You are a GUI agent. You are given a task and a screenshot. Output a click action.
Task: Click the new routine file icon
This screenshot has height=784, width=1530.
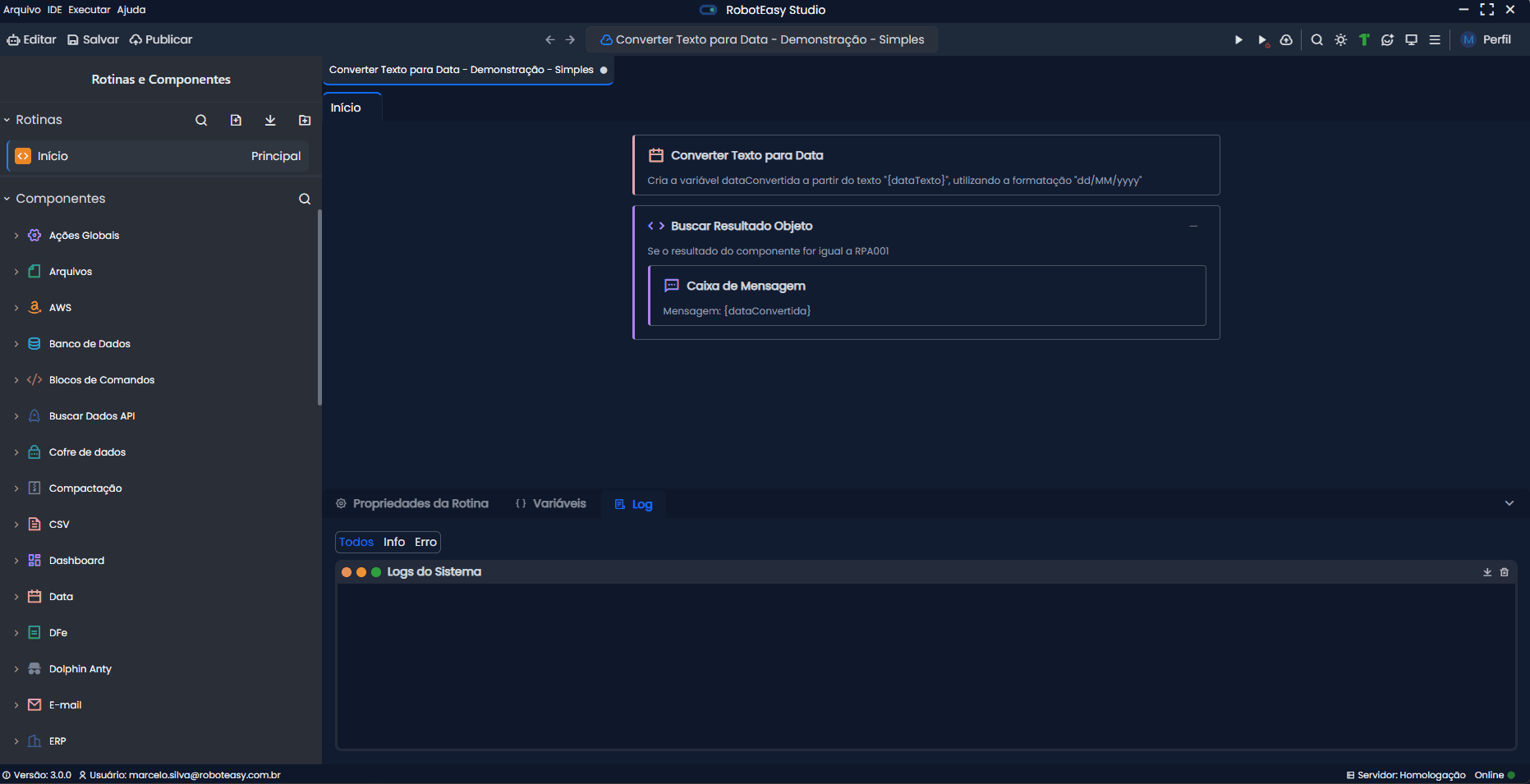tap(236, 121)
